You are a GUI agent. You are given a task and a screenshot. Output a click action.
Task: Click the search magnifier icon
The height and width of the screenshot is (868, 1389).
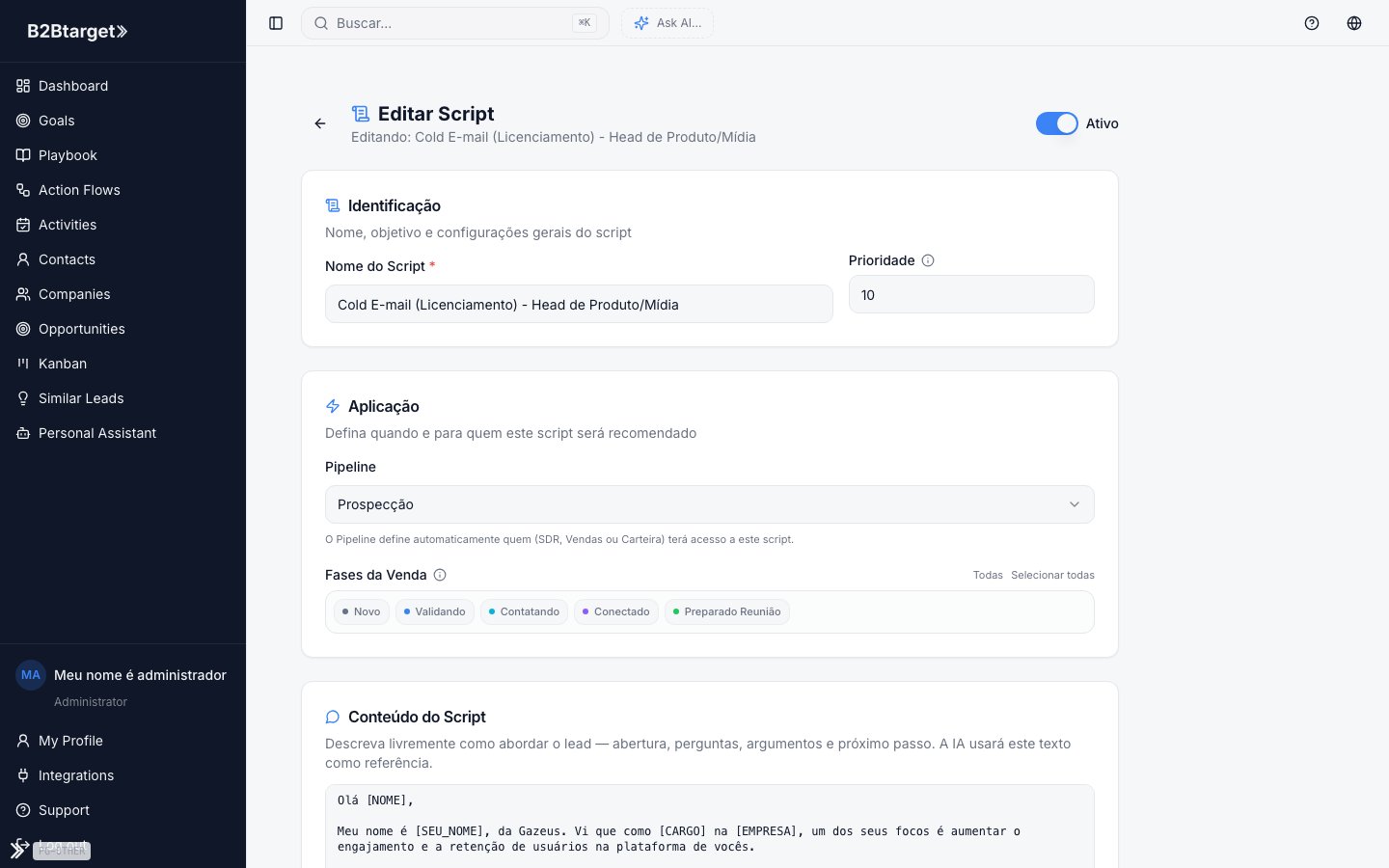coord(321,23)
